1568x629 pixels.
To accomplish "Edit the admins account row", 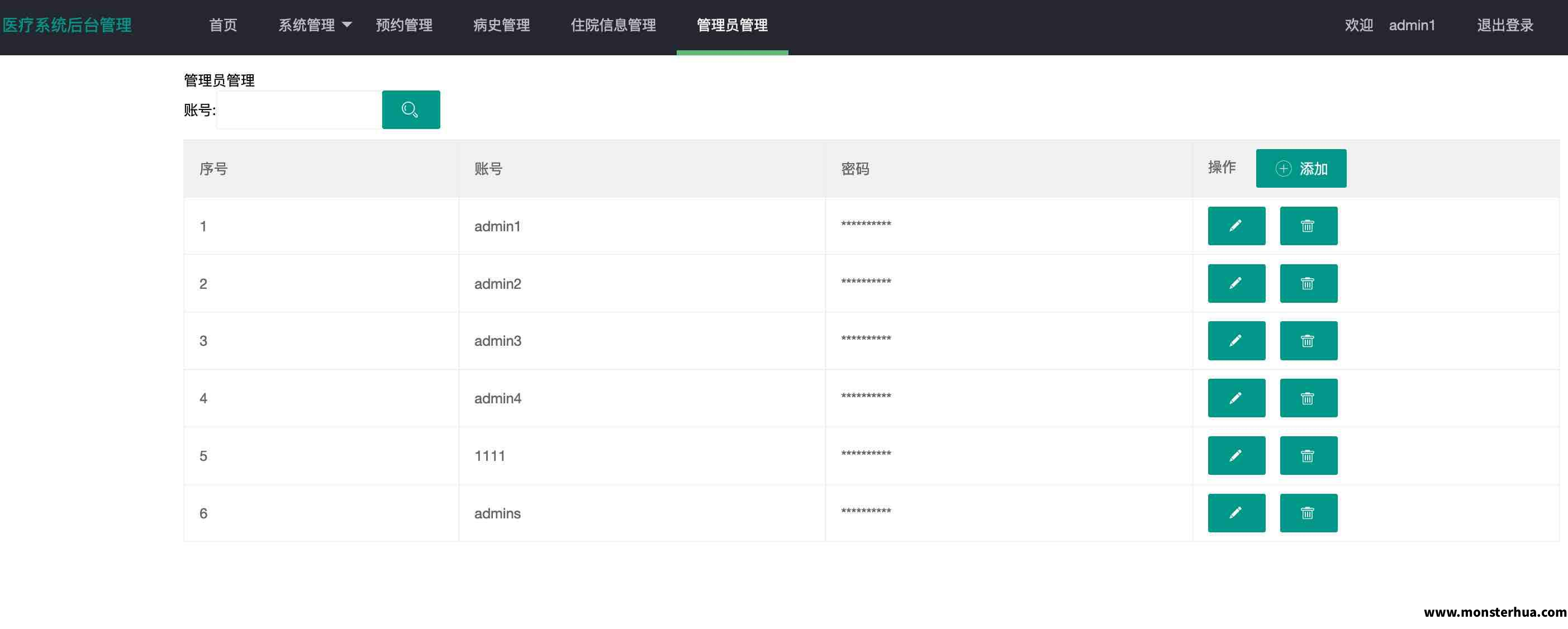I will coord(1236,513).
